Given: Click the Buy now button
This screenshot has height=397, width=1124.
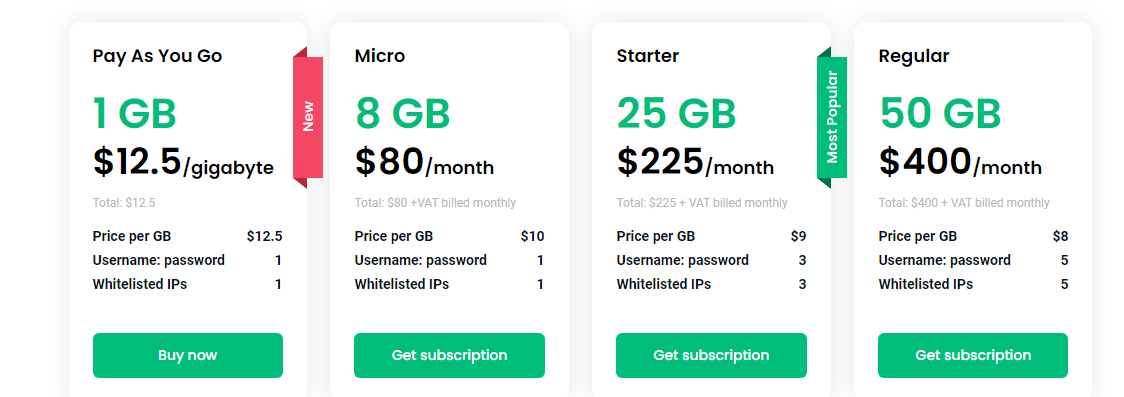Looking at the screenshot, I should point(188,355).
